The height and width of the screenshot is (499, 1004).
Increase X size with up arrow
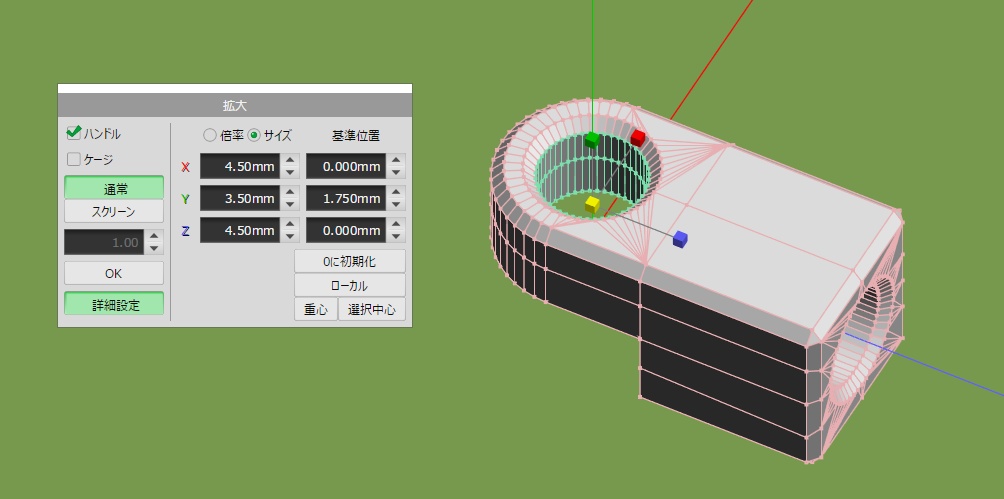pyautogui.click(x=290, y=160)
